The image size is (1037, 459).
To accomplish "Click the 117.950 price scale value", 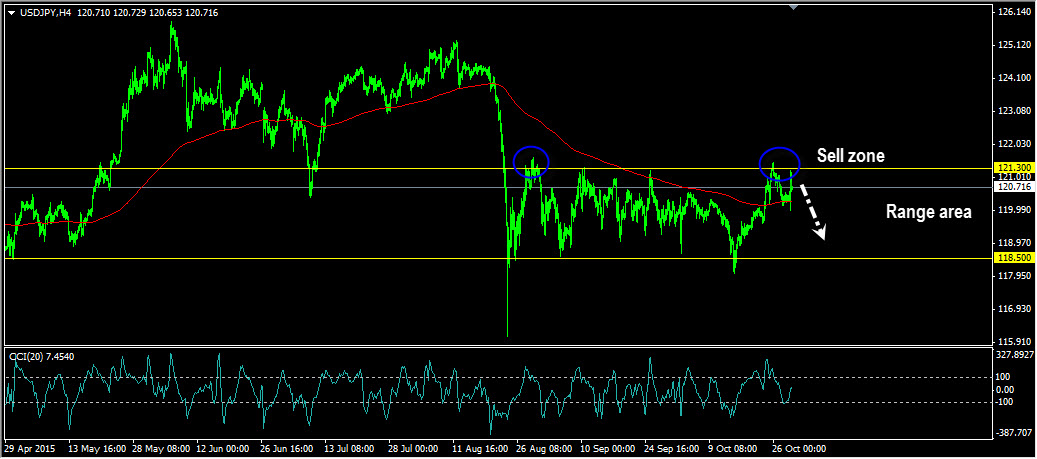I will (x=1015, y=275).
